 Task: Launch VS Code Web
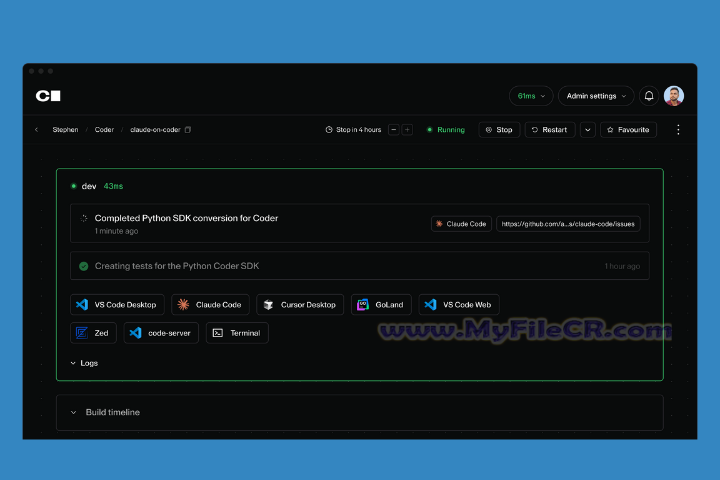[459, 305]
